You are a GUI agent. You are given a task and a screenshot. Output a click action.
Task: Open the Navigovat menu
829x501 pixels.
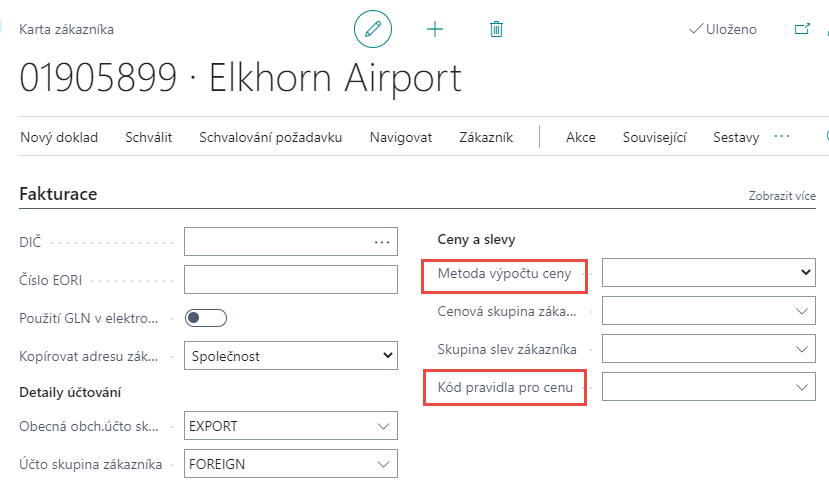pyautogui.click(x=401, y=137)
